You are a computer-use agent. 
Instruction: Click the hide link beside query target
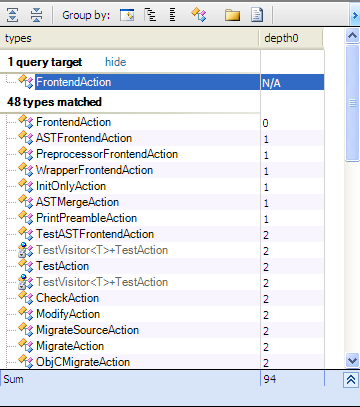point(116,62)
